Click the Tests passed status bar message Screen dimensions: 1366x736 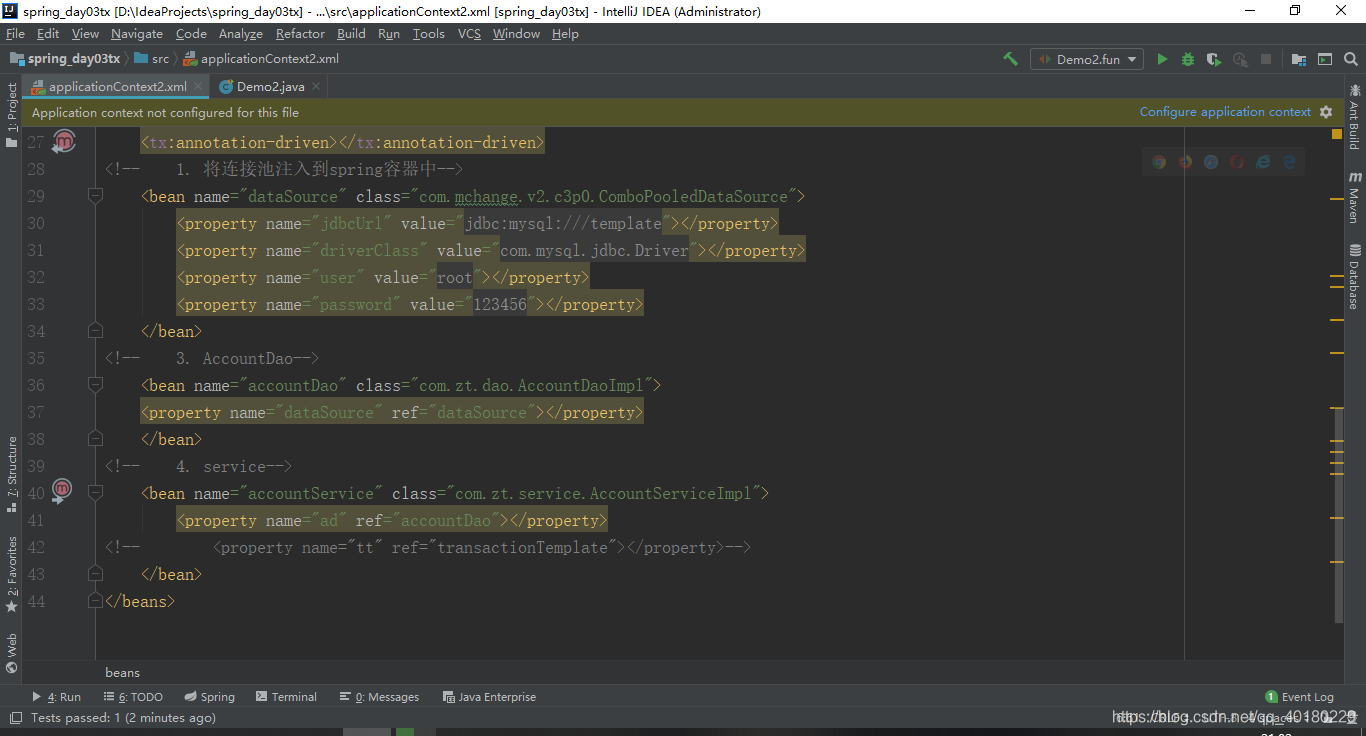coord(122,718)
